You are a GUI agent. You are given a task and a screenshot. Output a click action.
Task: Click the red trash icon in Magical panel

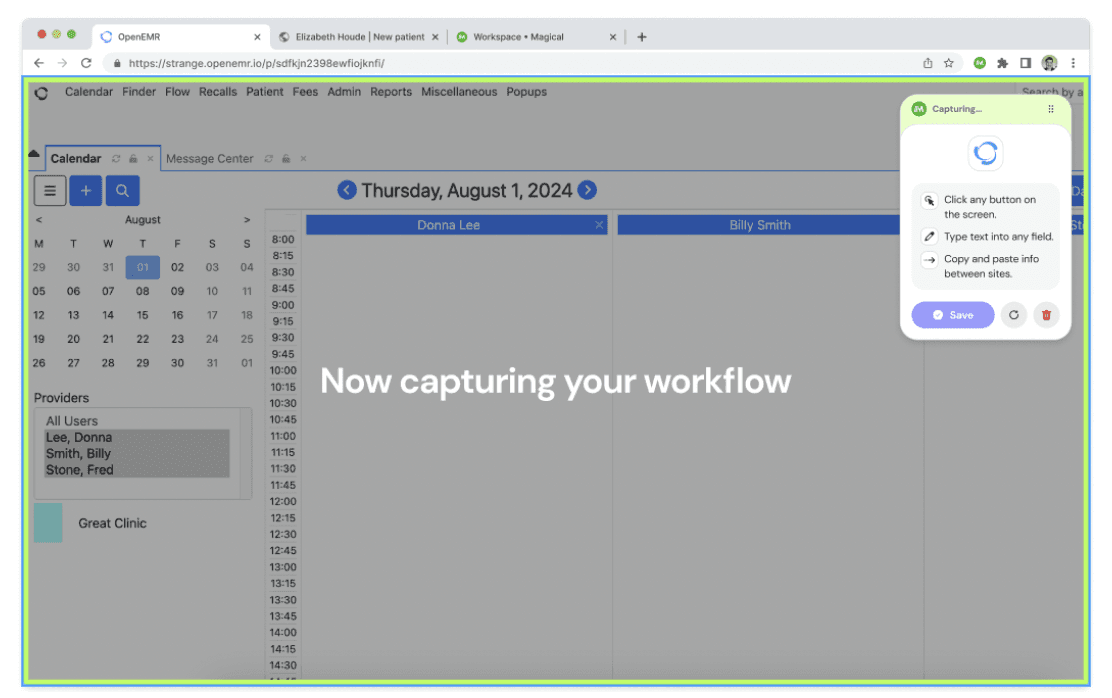[x=1046, y=315]
